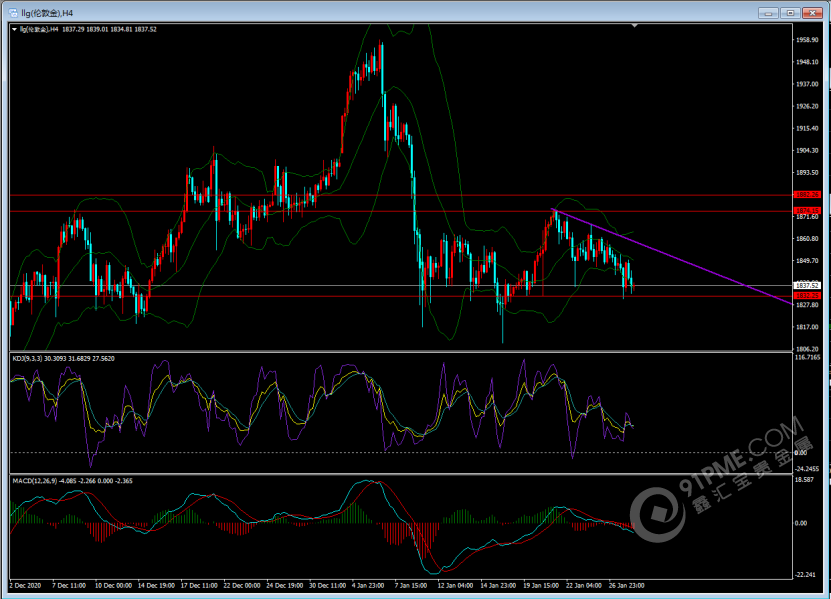Select the KDJ(9,3,3) indicator label

pyautogui.click(x=63, y=359)
